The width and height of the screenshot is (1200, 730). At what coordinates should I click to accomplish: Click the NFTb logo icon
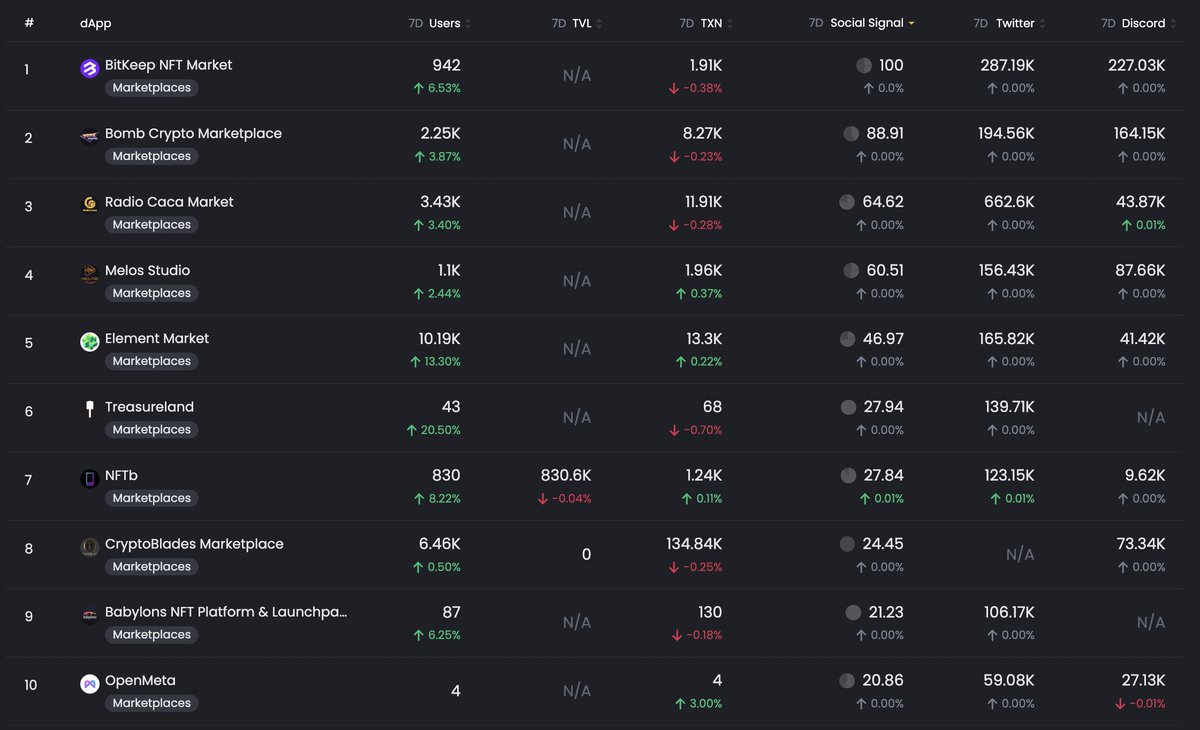tap(90, 479)
